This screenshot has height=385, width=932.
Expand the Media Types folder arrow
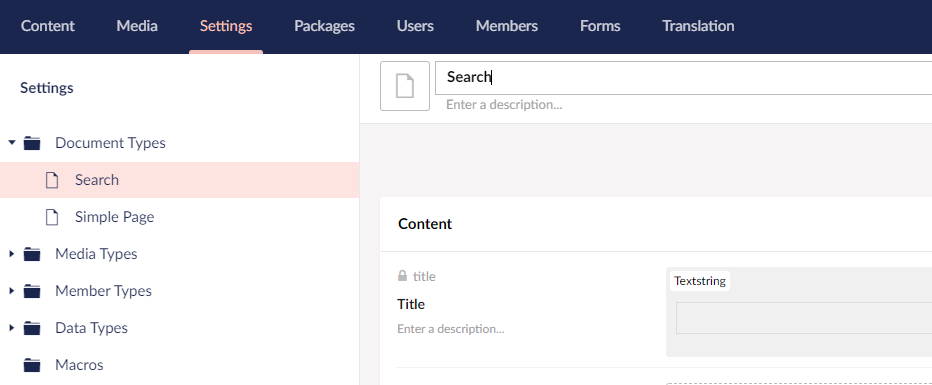[11, 254]
